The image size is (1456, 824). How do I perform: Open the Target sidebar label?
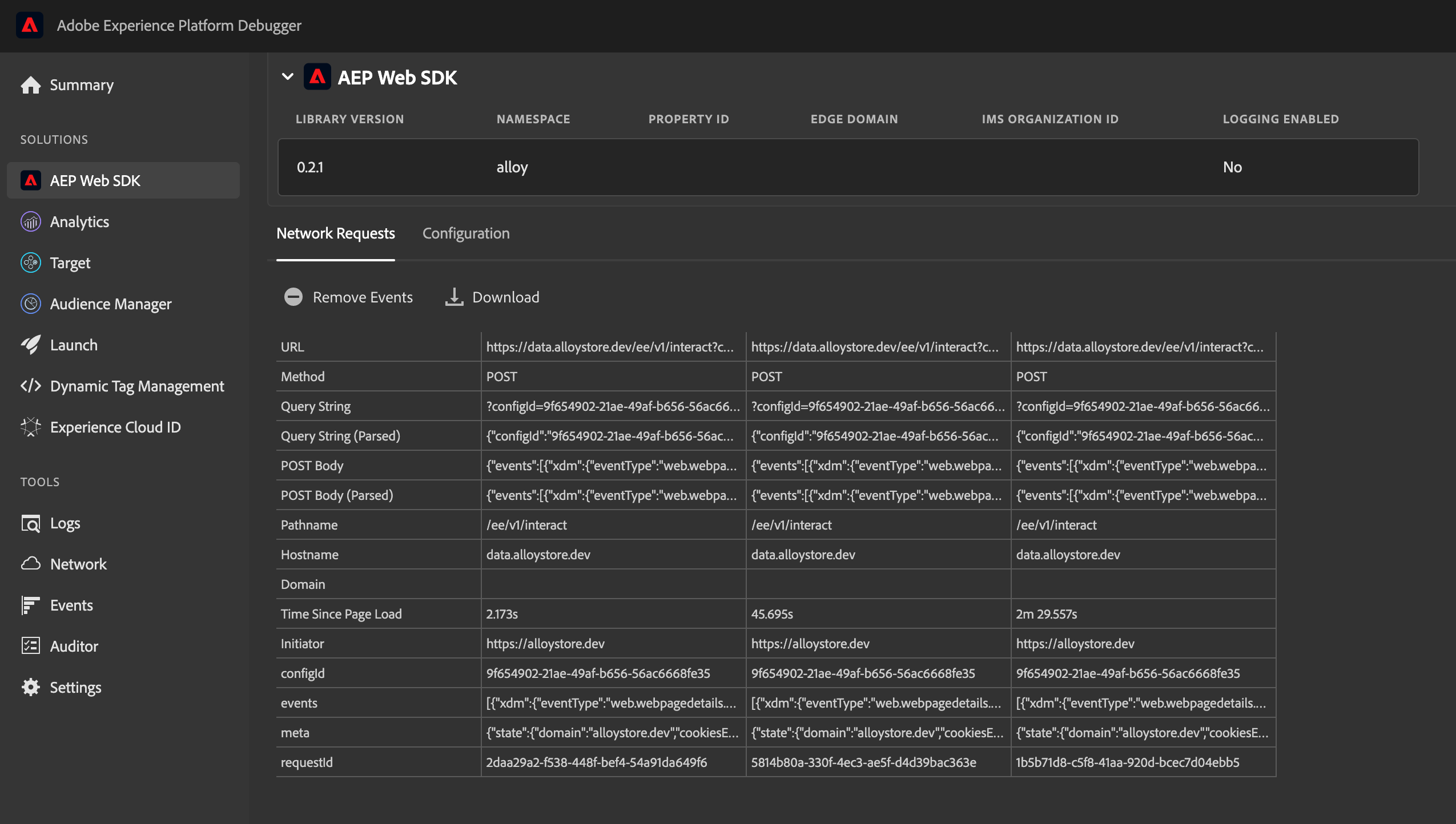tap(70, 263)
